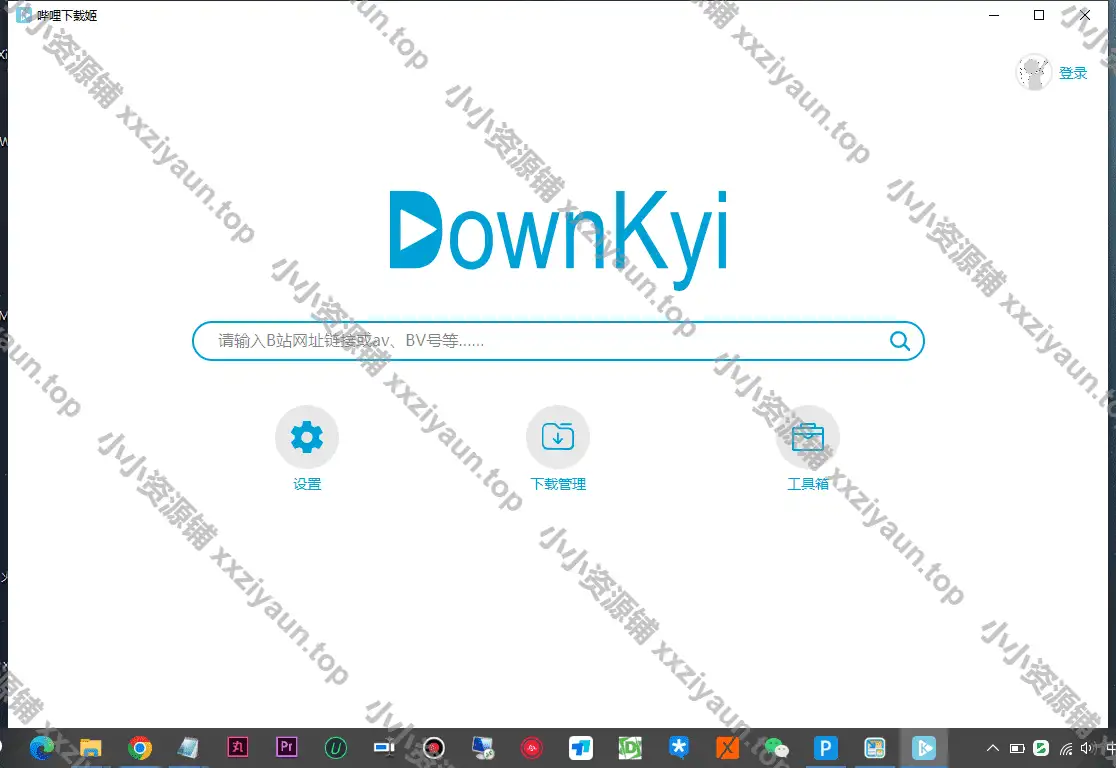This screenshot has height=768, width=1116.
Task: Open WeChat from the taskbar
Action: coord(776,748)
